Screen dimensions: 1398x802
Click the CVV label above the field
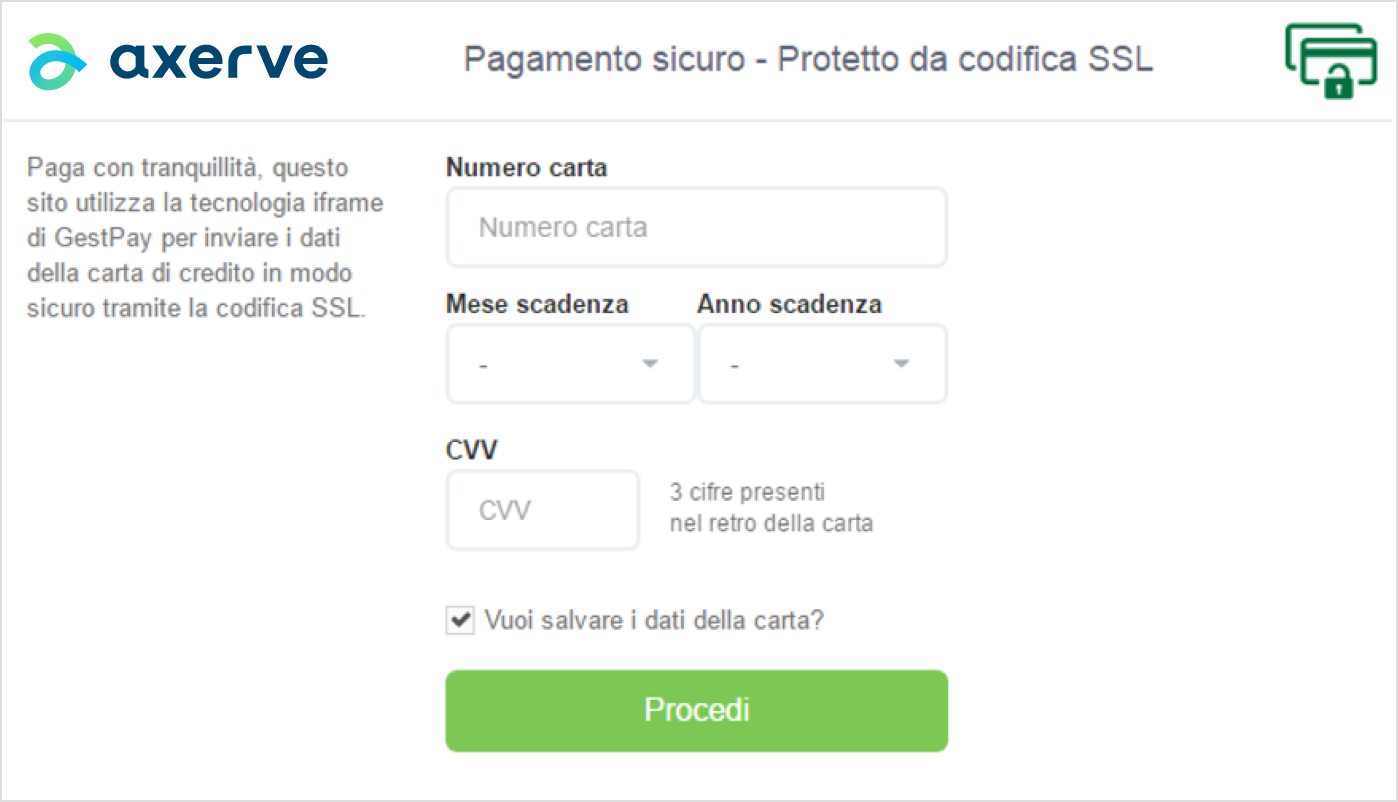472,449
